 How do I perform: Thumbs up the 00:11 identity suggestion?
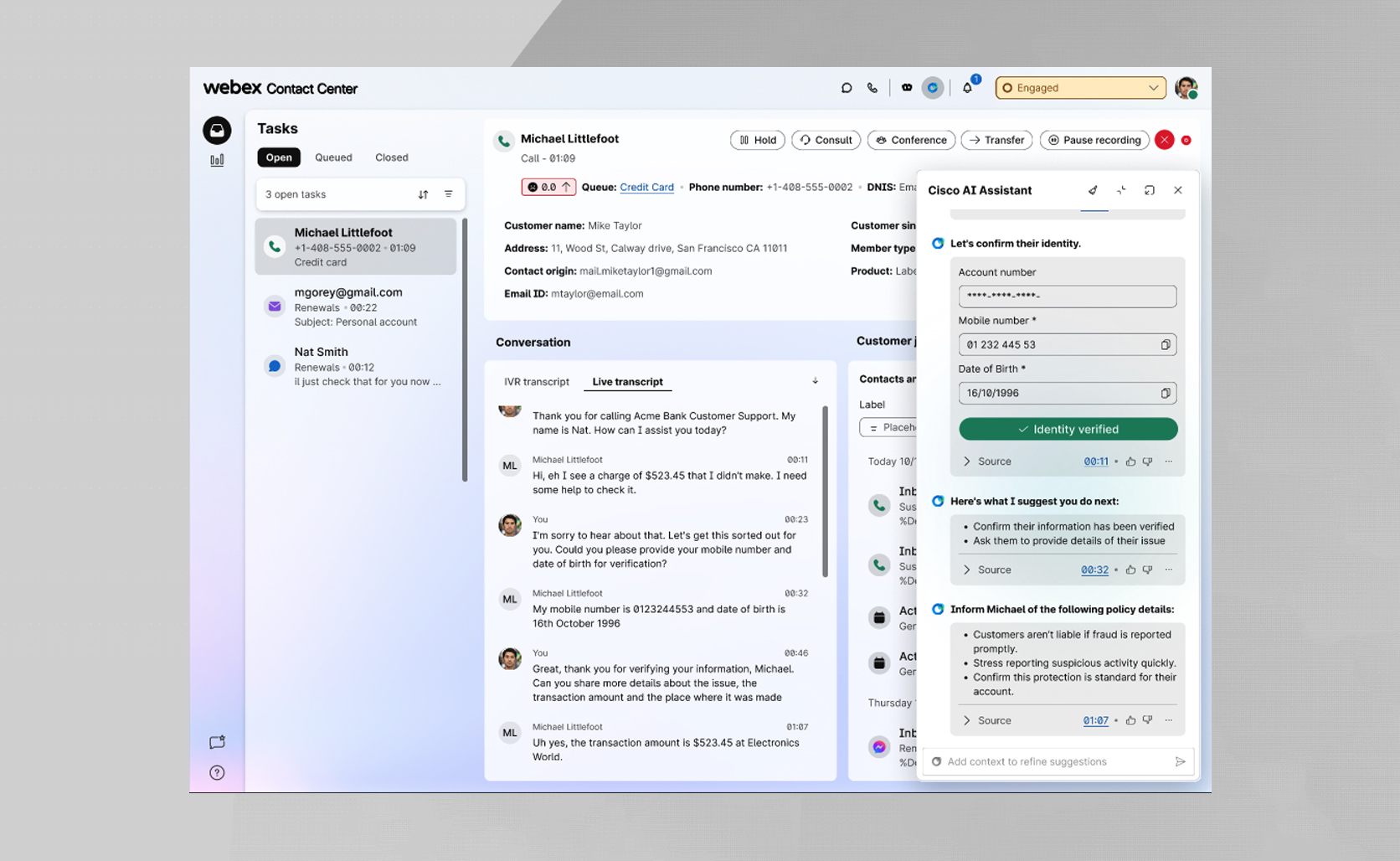1131,461
